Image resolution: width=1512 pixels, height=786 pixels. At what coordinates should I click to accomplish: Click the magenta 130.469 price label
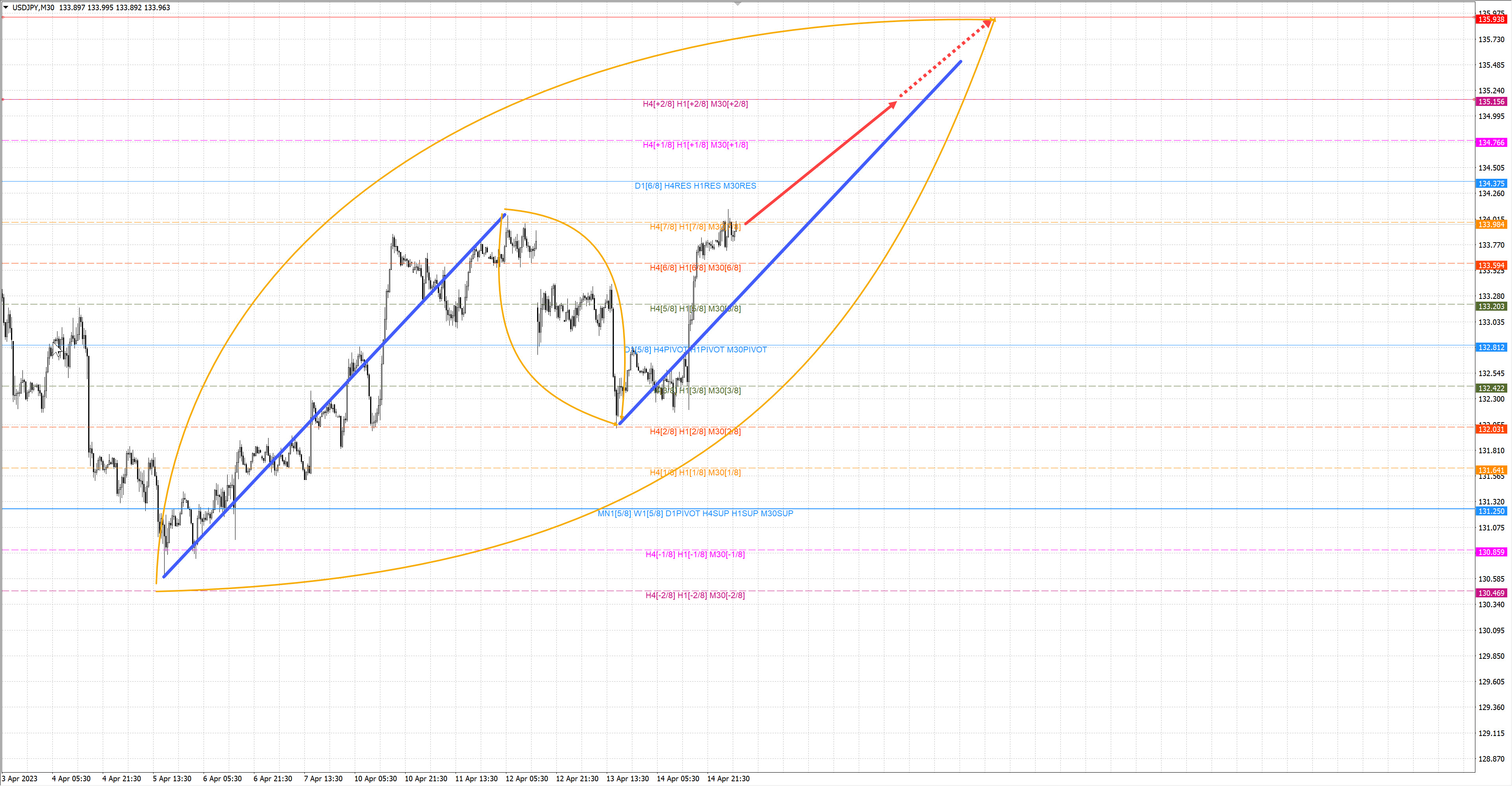pos(1491,593)
